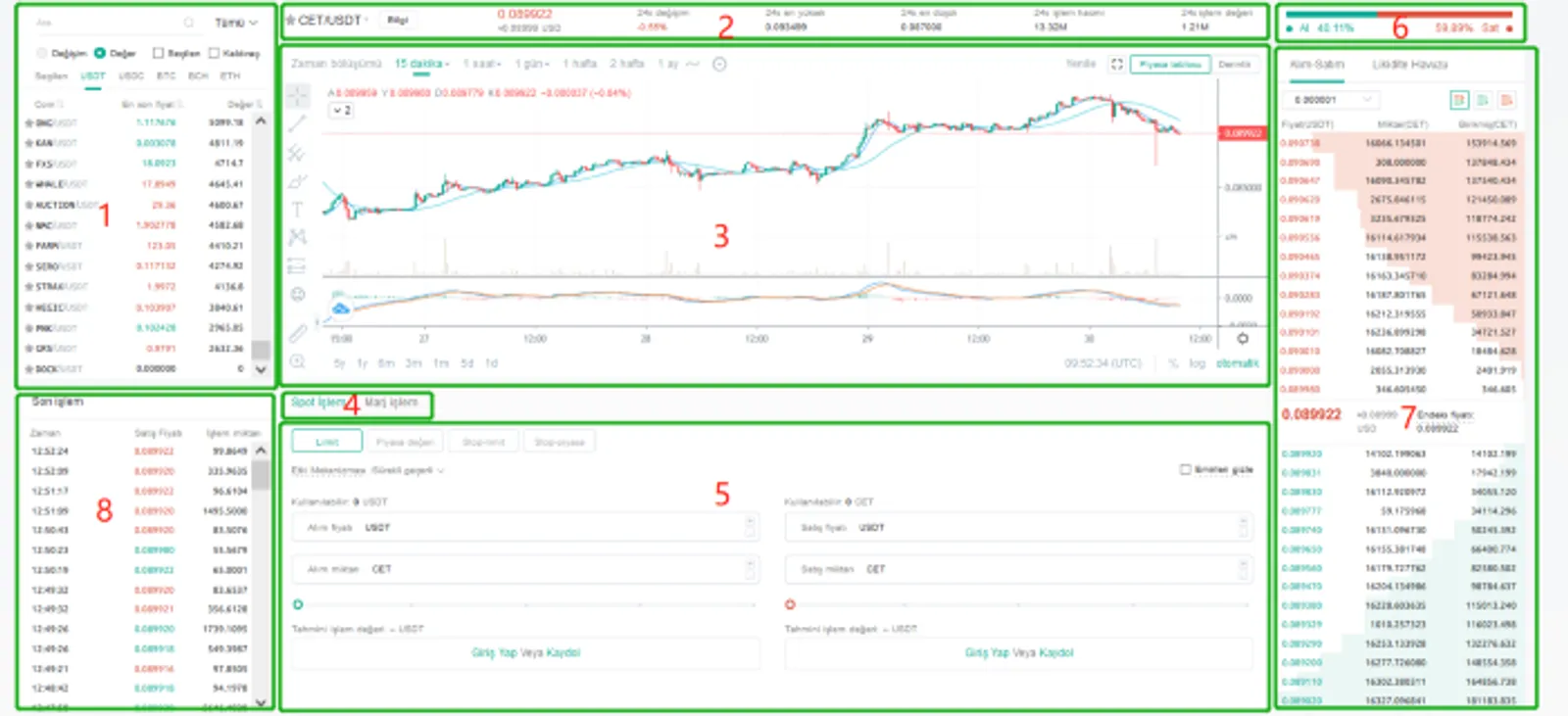Click the Bilgi button next to CET/USDT
The height and width of the screenshot is (716, 1568).
pyautogui.click(x=397, y=20)
